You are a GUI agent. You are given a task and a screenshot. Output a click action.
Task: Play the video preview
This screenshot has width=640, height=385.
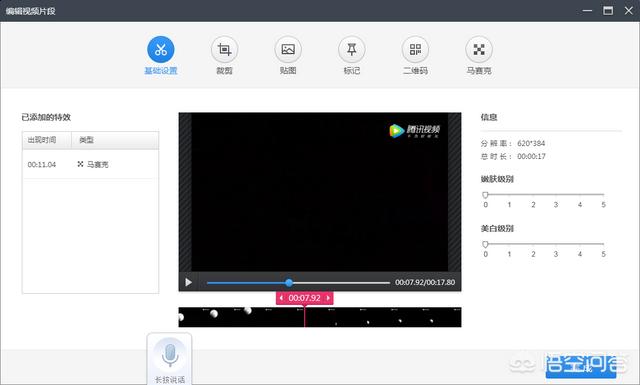click(x=188, y=282)
